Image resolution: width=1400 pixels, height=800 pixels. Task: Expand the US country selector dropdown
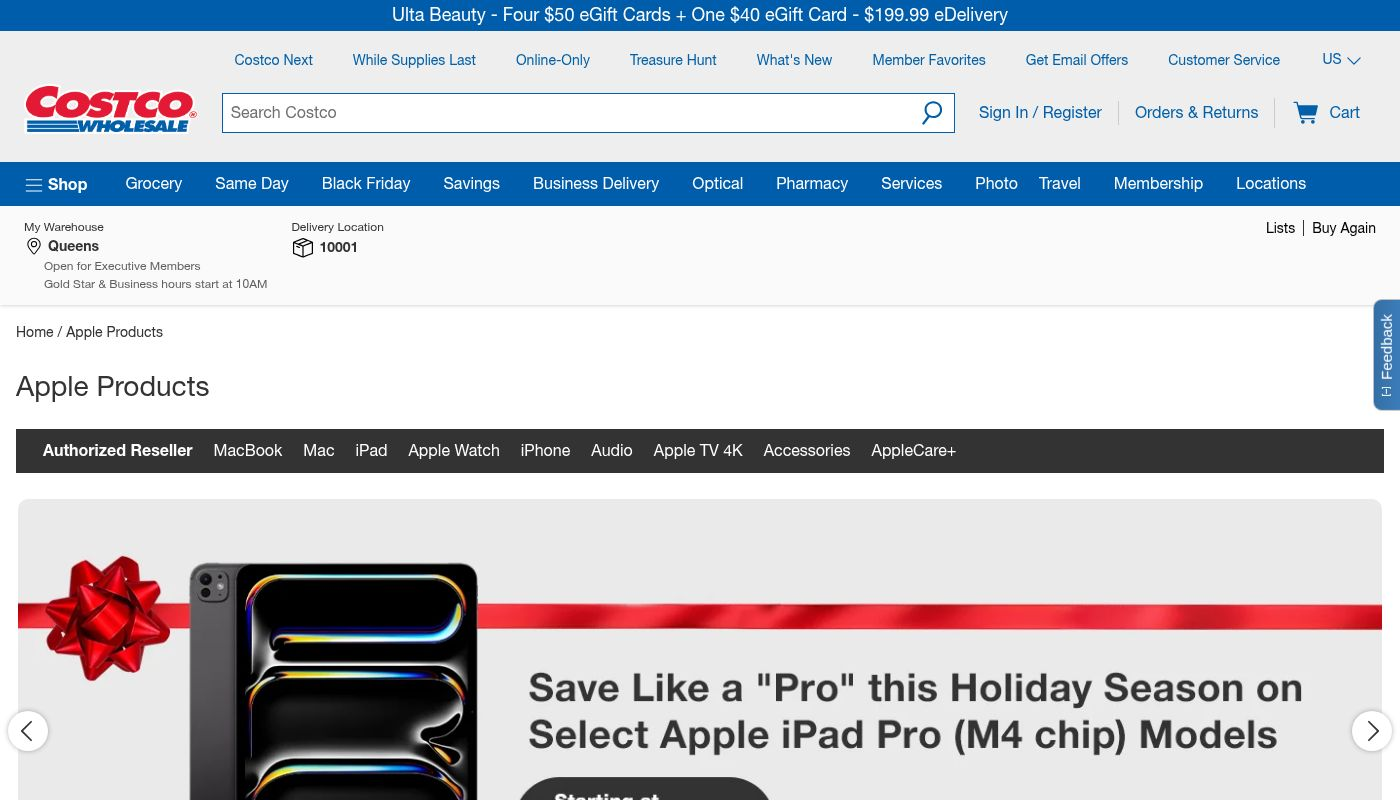tap(1340, 60)
